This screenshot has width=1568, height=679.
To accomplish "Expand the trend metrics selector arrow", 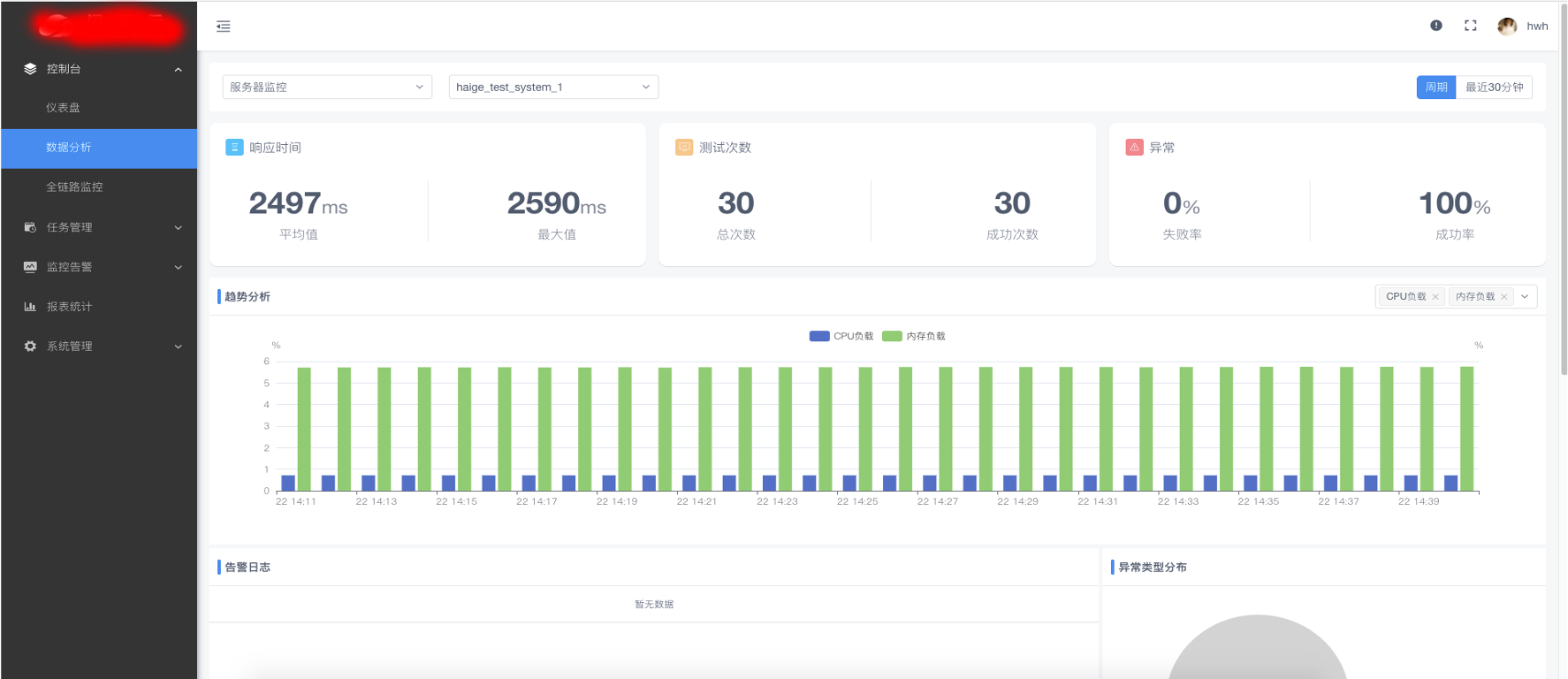I will [x=1525, y=297].
